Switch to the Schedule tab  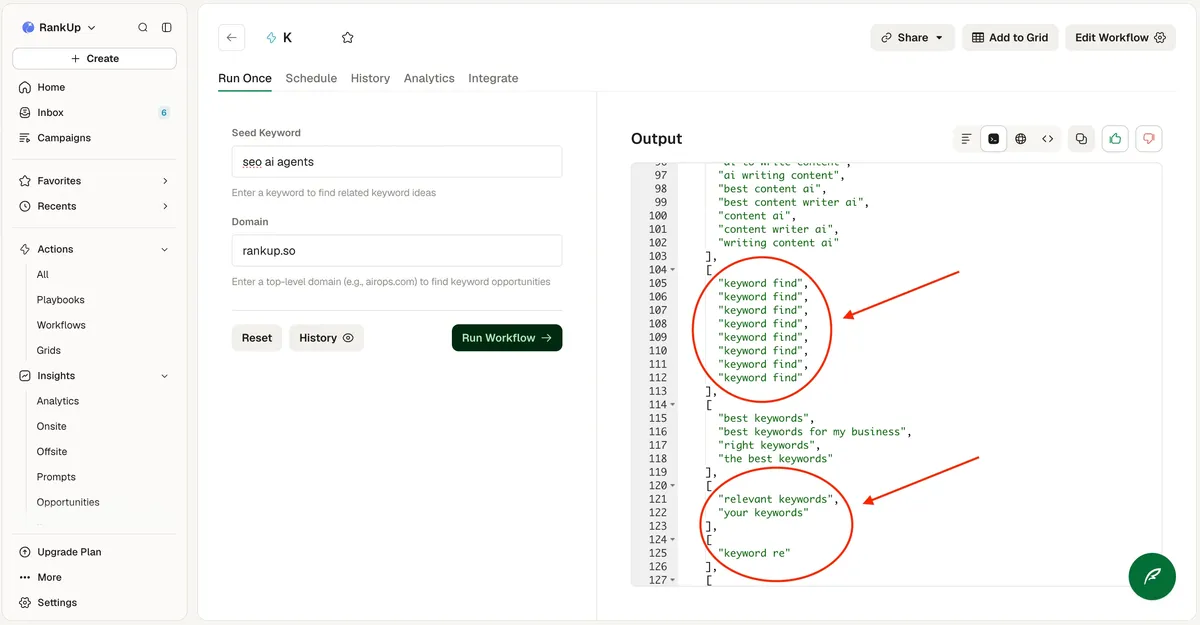click(311, 78)
